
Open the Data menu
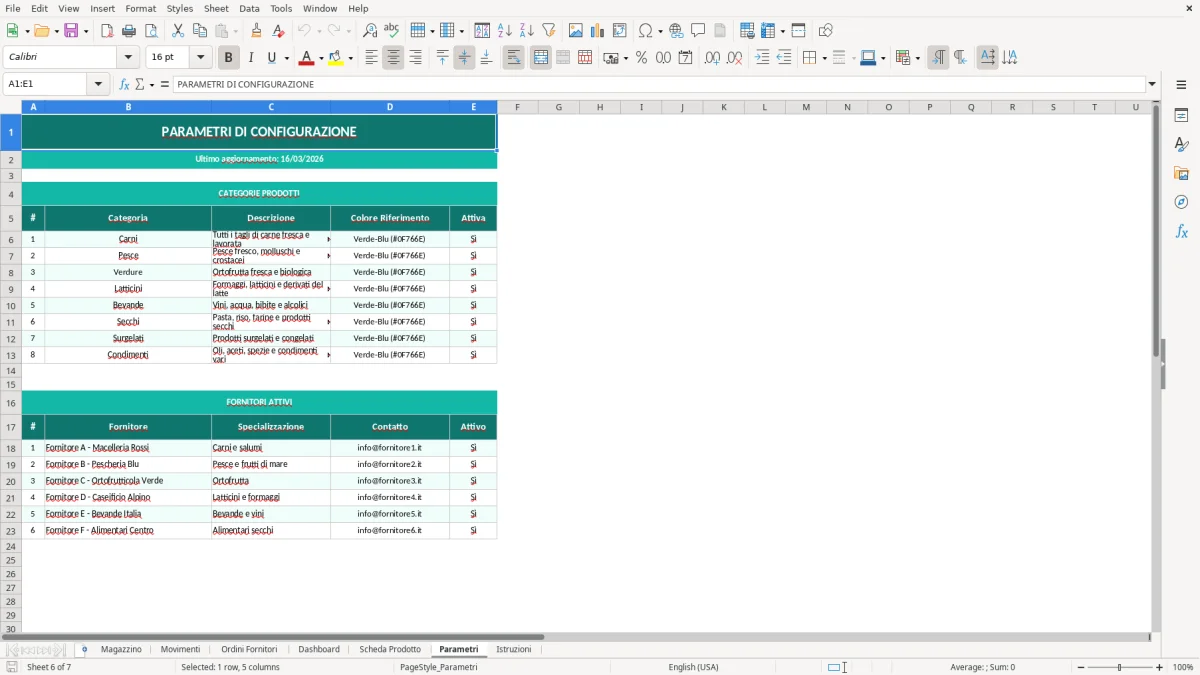coord(249,8)
